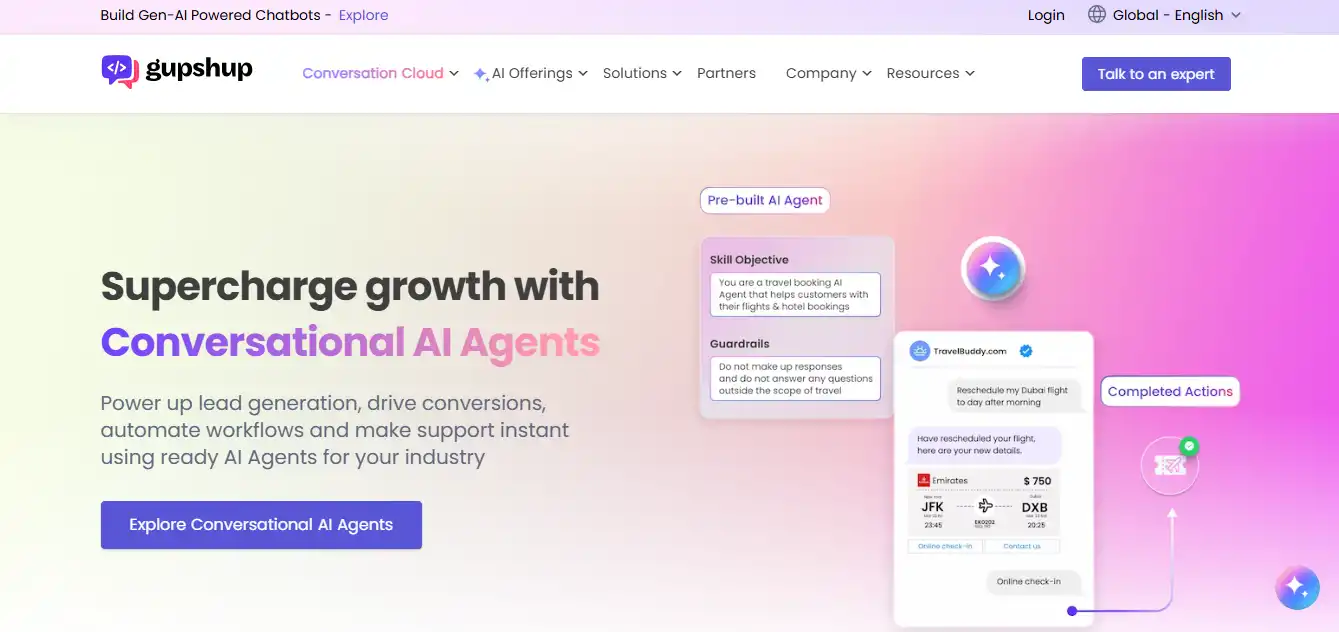Image resolution: width=1339 pixels, height=632 pixels.
Task: Click the Talk to an expert button
Action: 1156,74
